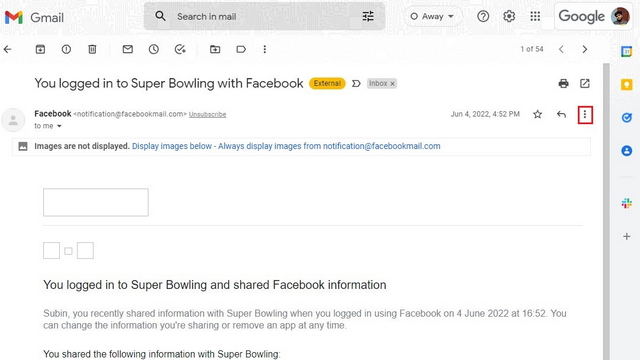Open Google Keep side panel
This screenshot has width=640, height=360.
tap(627, 85)
